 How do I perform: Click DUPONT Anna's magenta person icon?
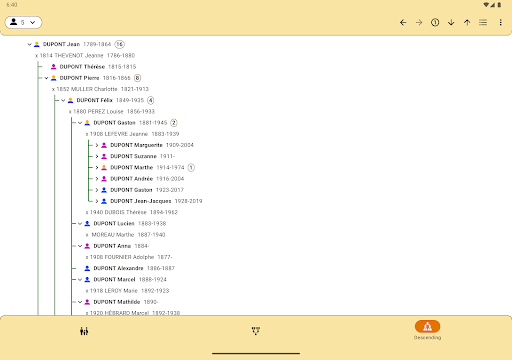pos(87,246)
